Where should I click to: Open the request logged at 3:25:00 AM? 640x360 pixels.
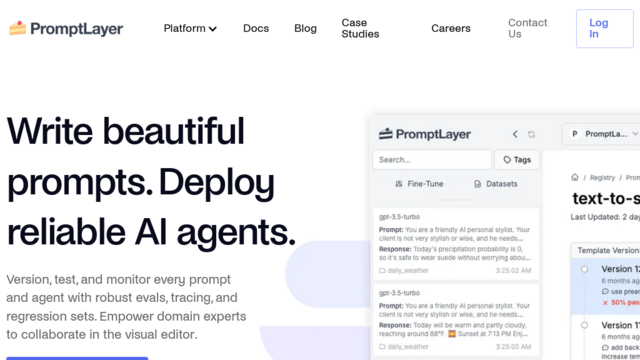(x=456, y=320)
